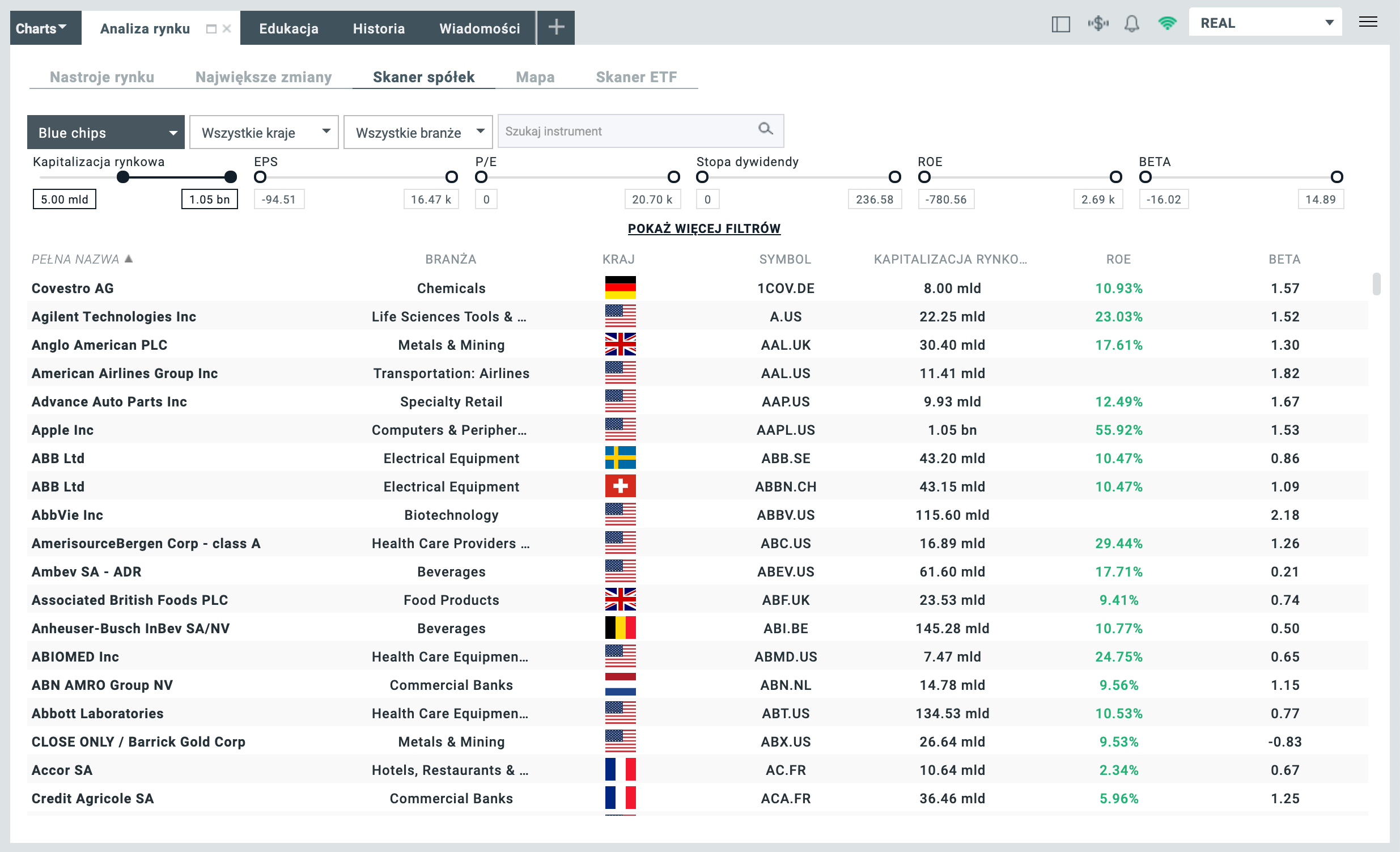Open the Skaner ETF tab
Viewport: 1400px width, 852px height.
636,77
